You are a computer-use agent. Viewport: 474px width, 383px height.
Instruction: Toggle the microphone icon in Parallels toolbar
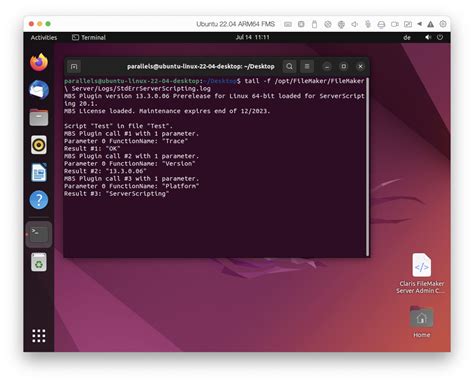point(368,24)
